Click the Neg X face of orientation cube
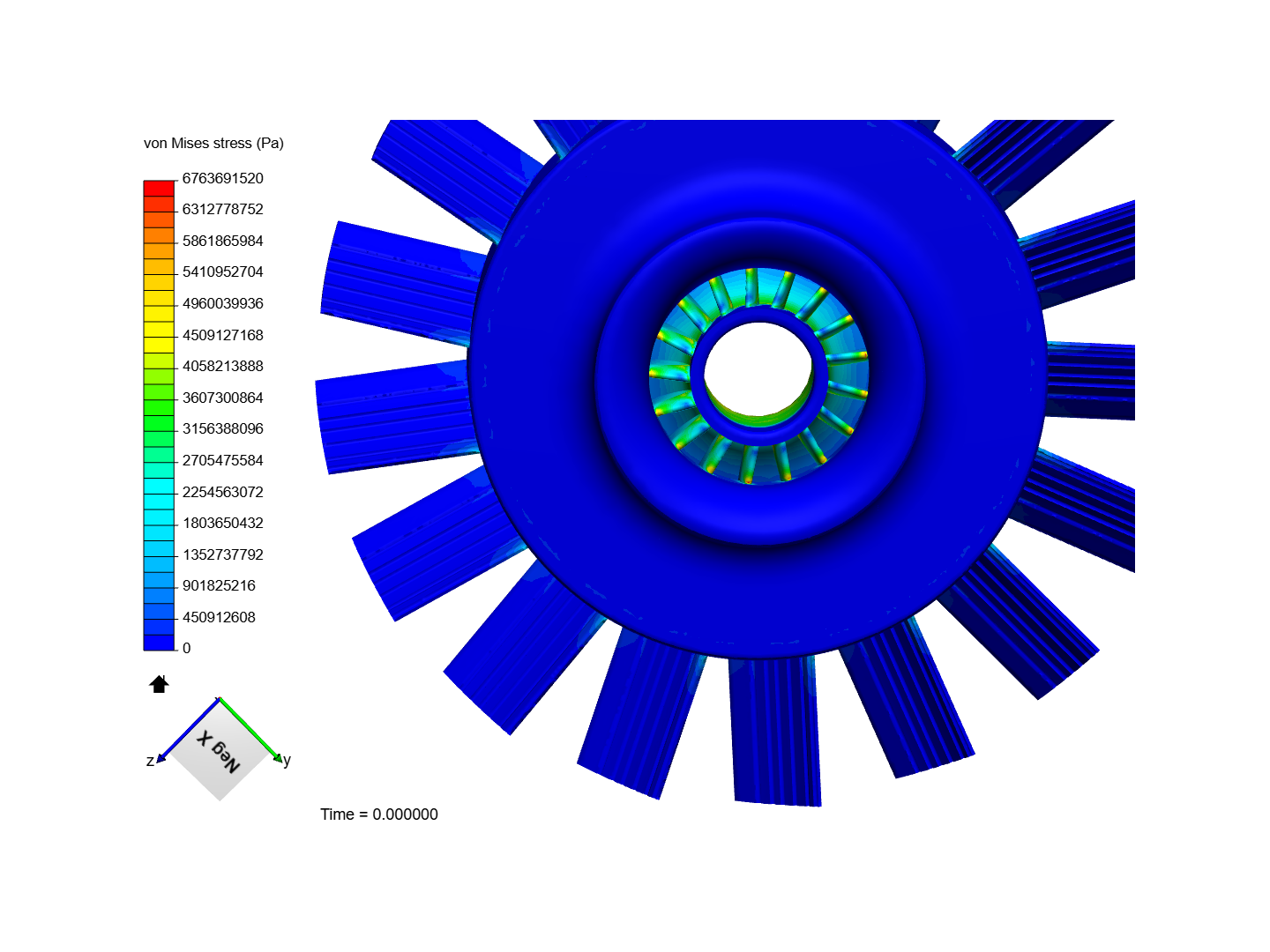Viewport: 1270px width, 952px height. pos(219,750)
